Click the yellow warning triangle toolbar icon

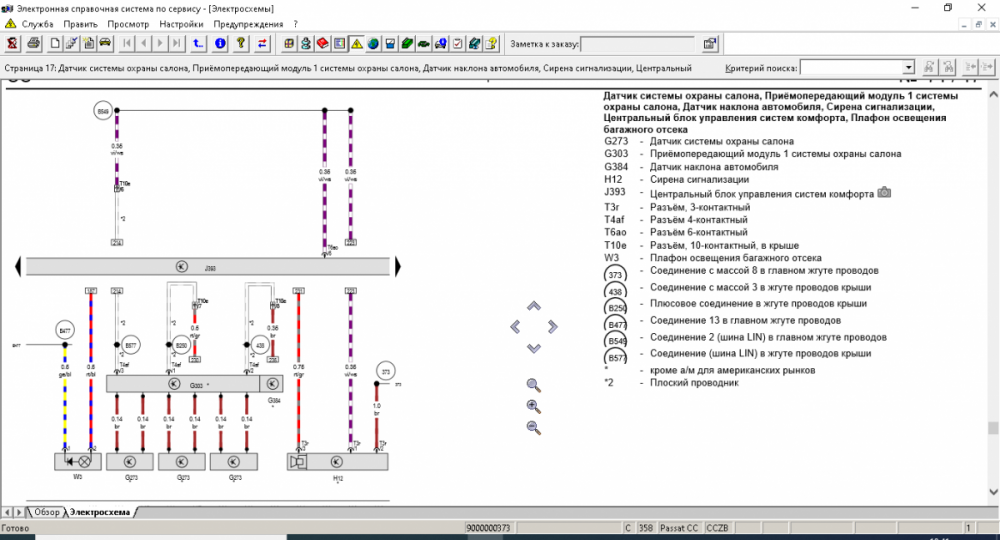[356, 43]
